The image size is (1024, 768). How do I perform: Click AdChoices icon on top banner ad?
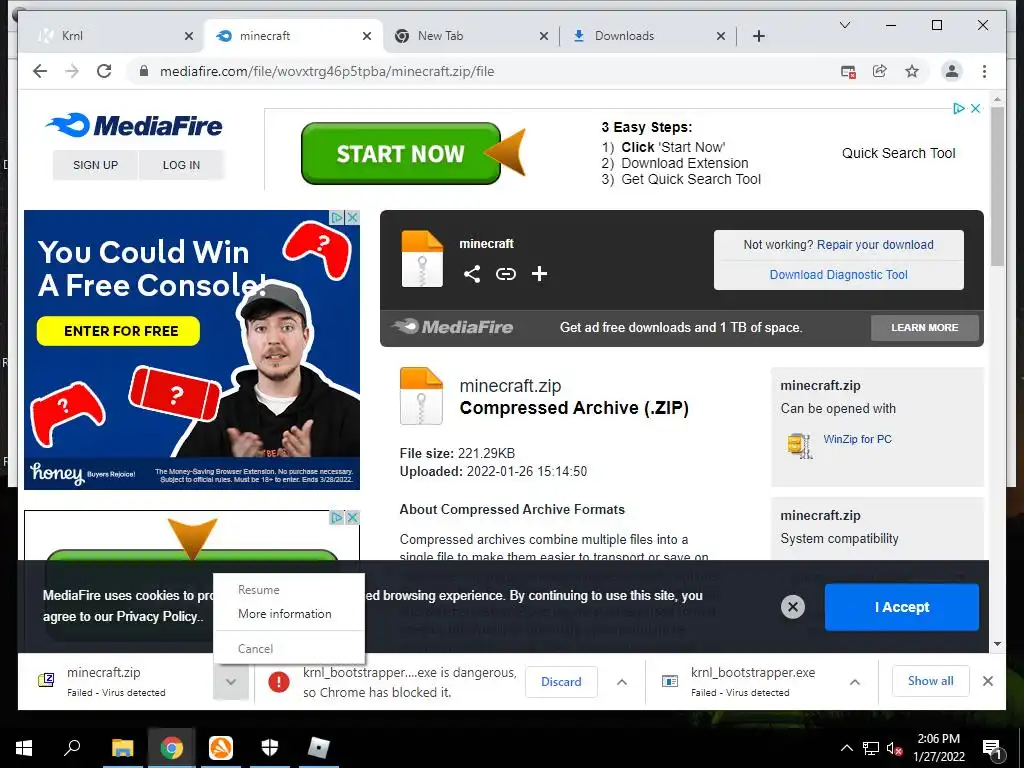click(x=959, y=108)
